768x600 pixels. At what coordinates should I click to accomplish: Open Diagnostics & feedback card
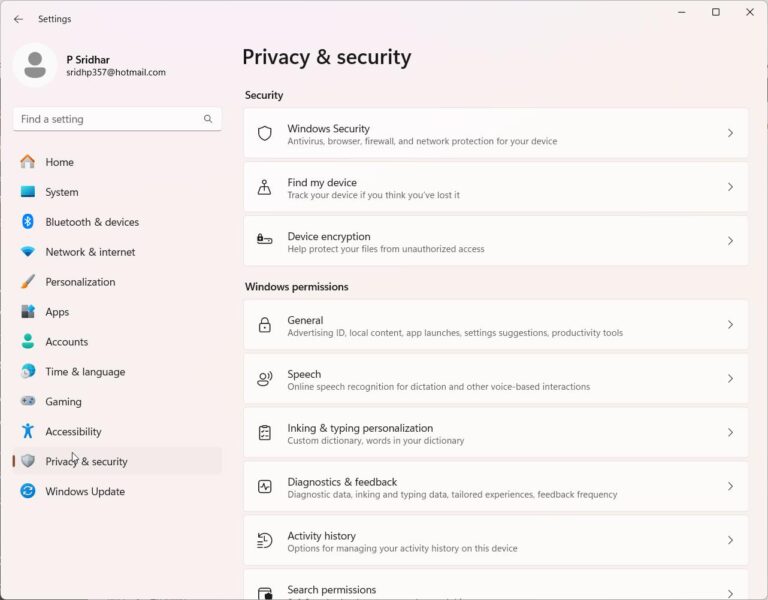[x=496, y=486]
